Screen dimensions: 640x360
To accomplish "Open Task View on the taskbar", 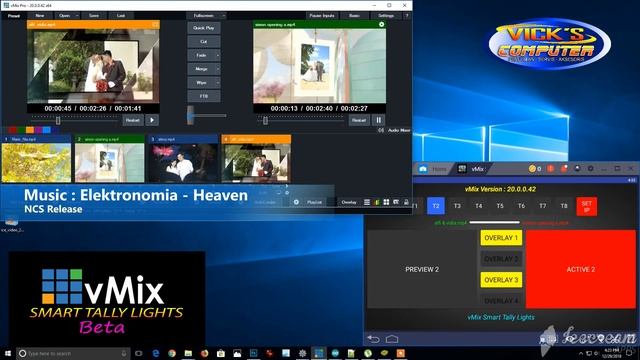I will (139, 353).
